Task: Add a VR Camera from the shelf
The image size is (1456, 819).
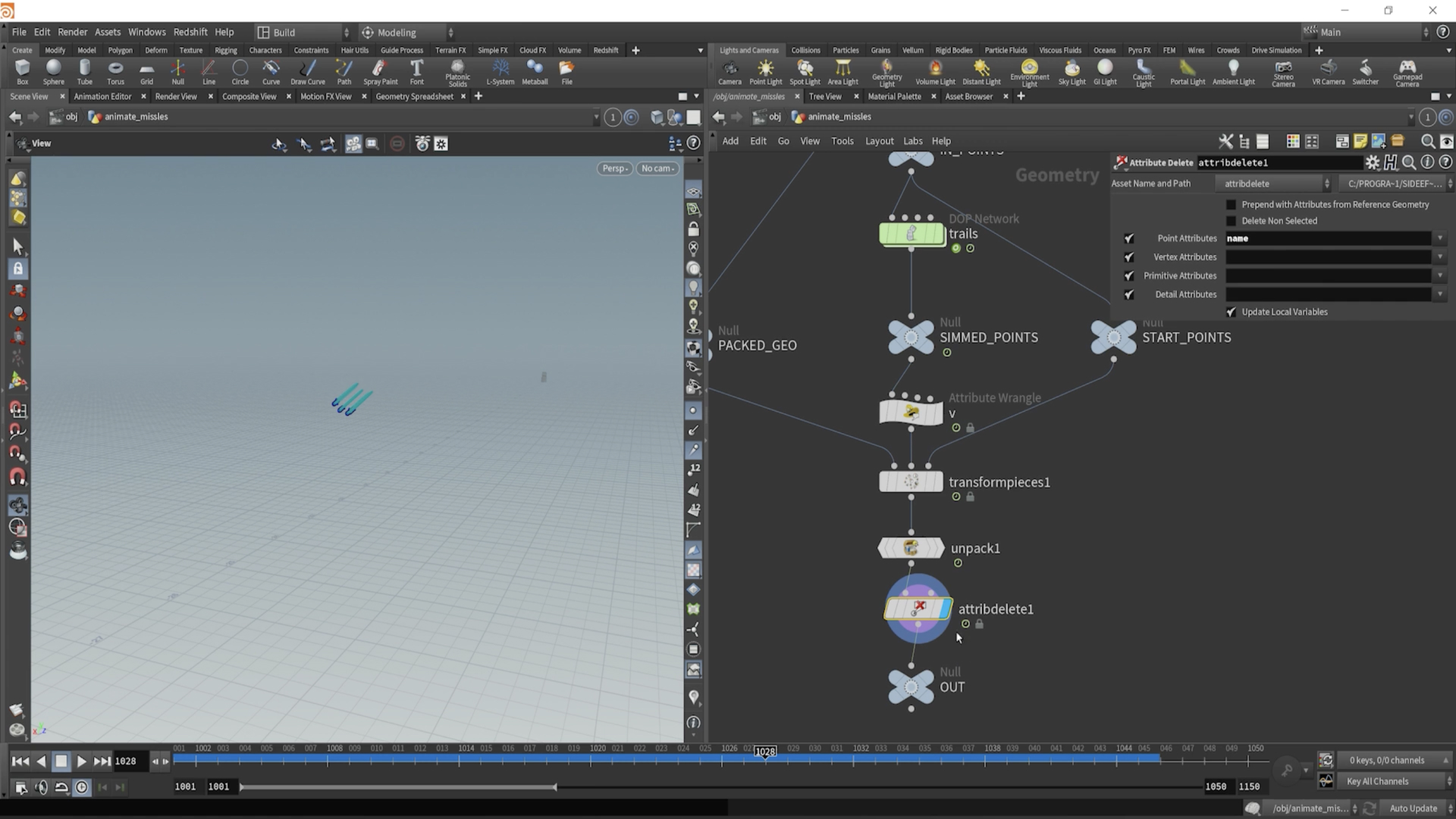Action: click(x=1328, y=72)
